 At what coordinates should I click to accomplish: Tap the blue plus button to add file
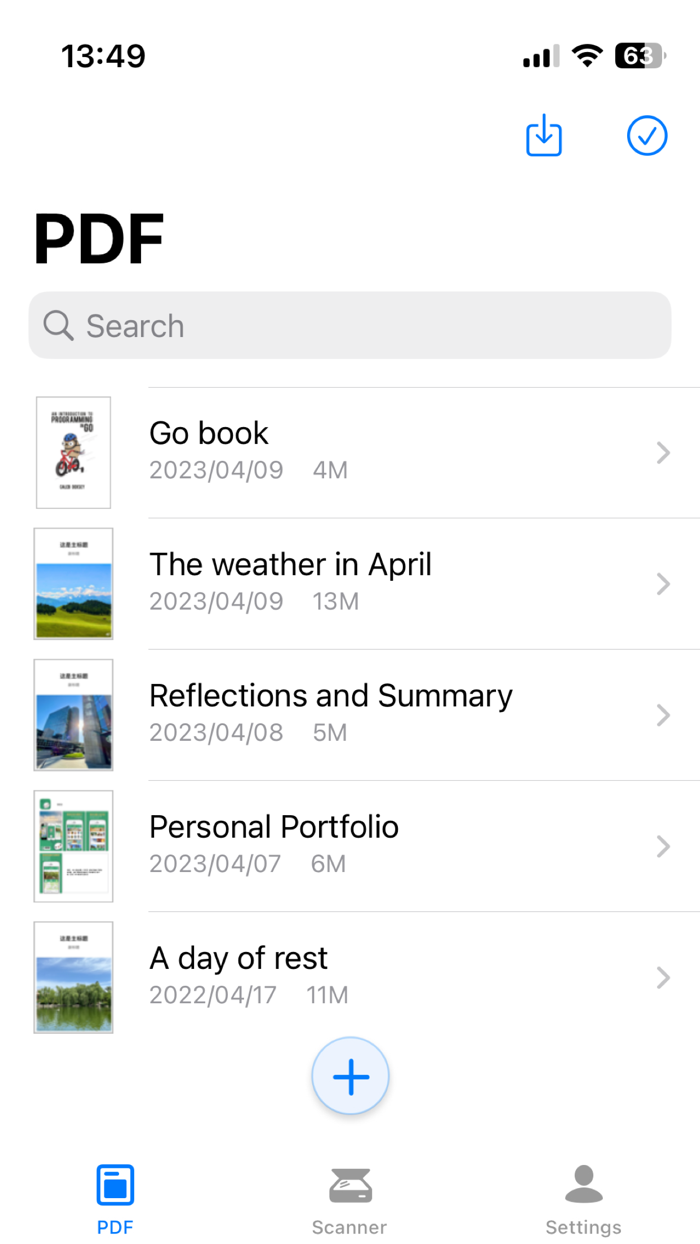(x=350, y=1077)
